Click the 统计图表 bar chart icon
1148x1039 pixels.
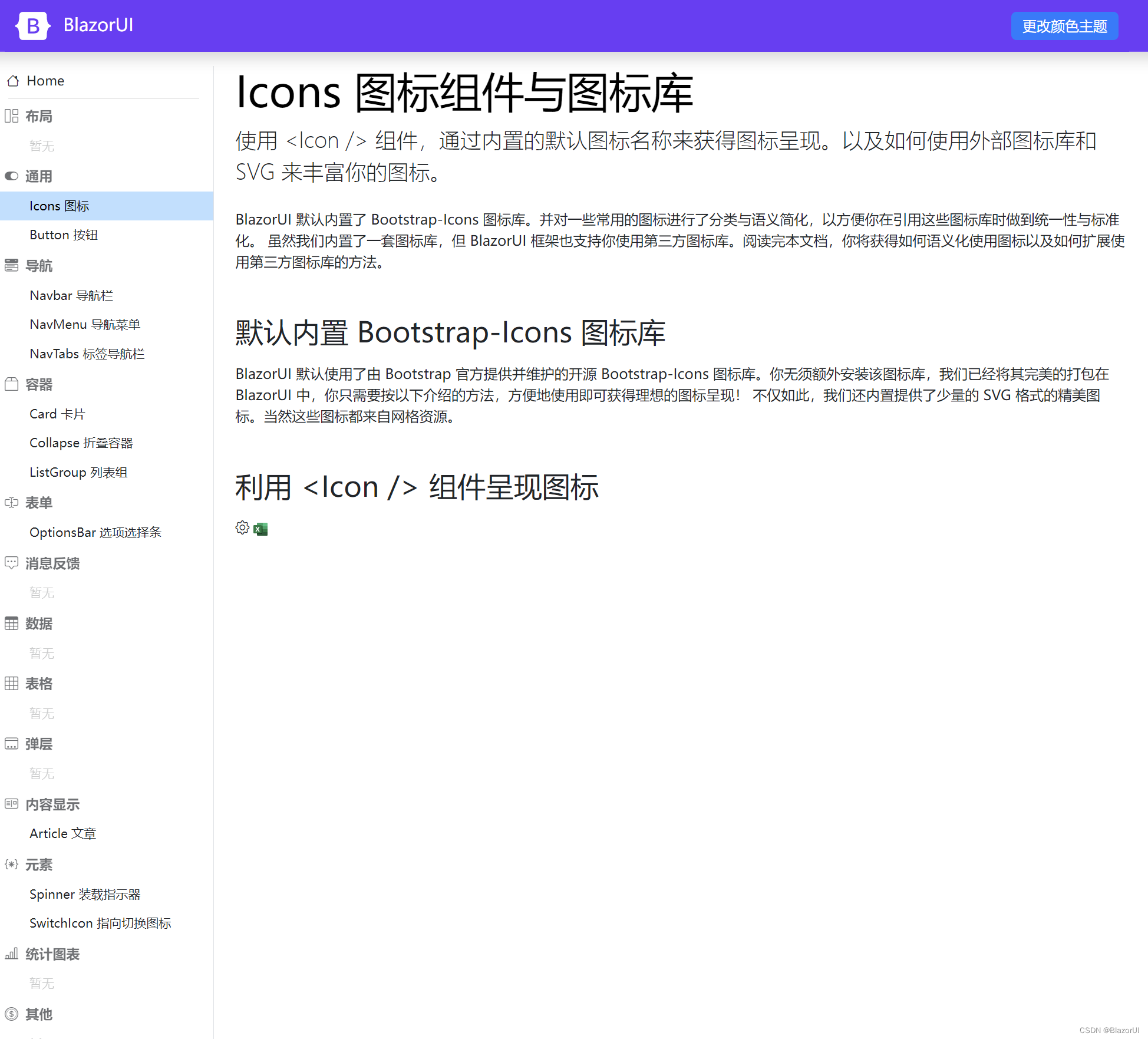(12, 954)
